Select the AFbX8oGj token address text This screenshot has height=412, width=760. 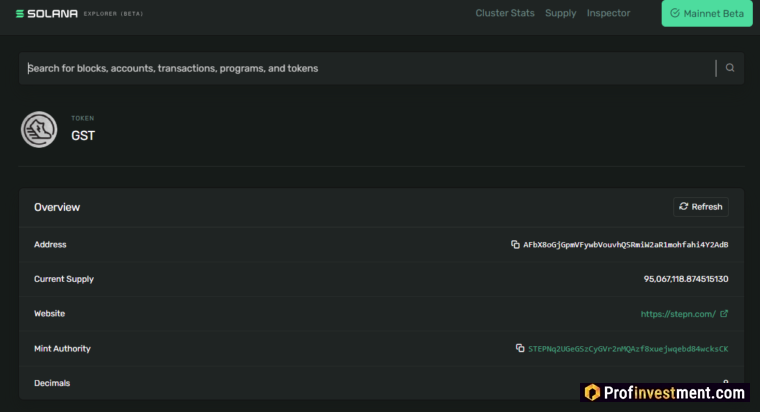(x=625, y=245)
